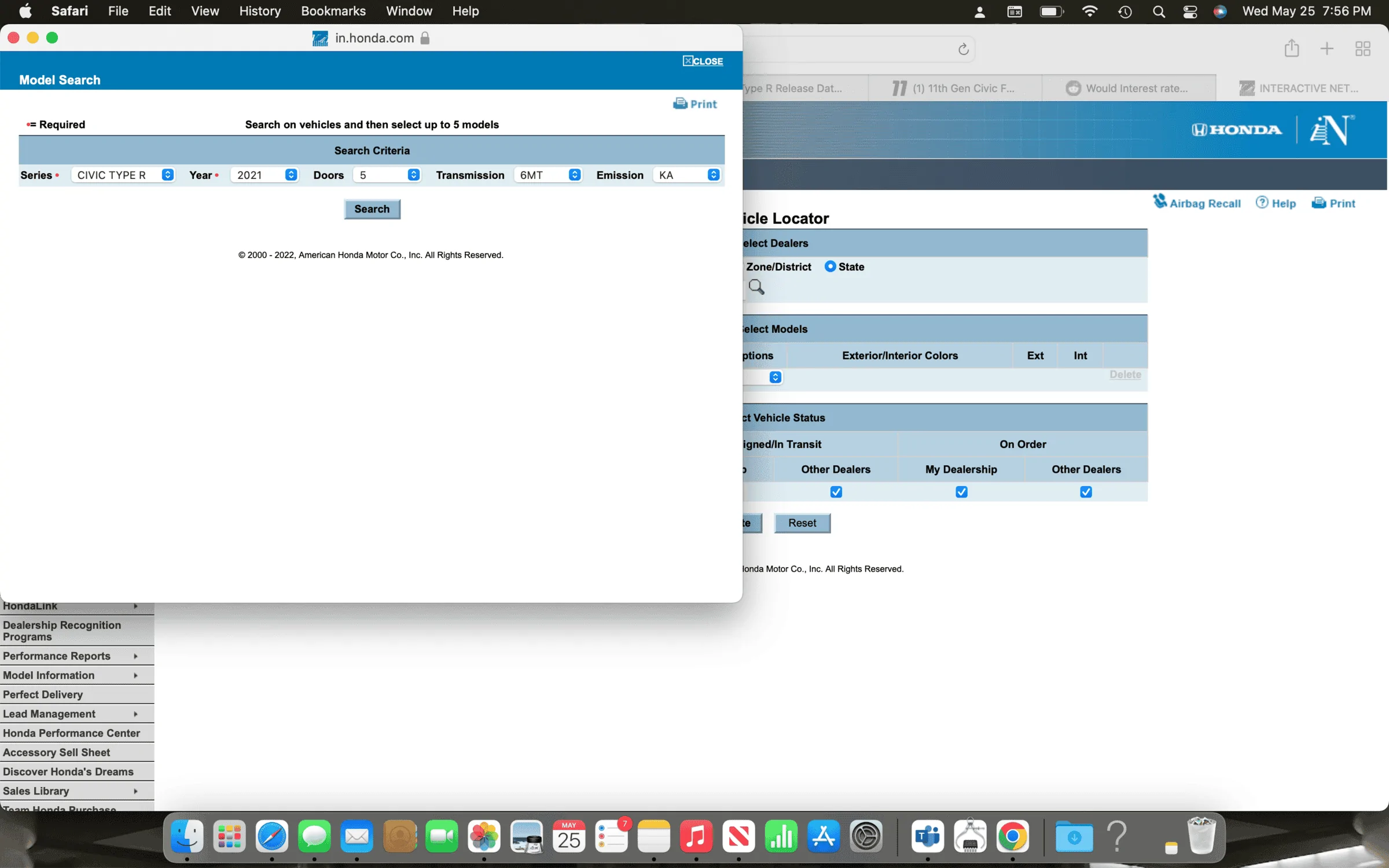This screenshot has height=868, width=1389.
Task: Open the Year dropdown set to 2021
Action: [265, 175]
